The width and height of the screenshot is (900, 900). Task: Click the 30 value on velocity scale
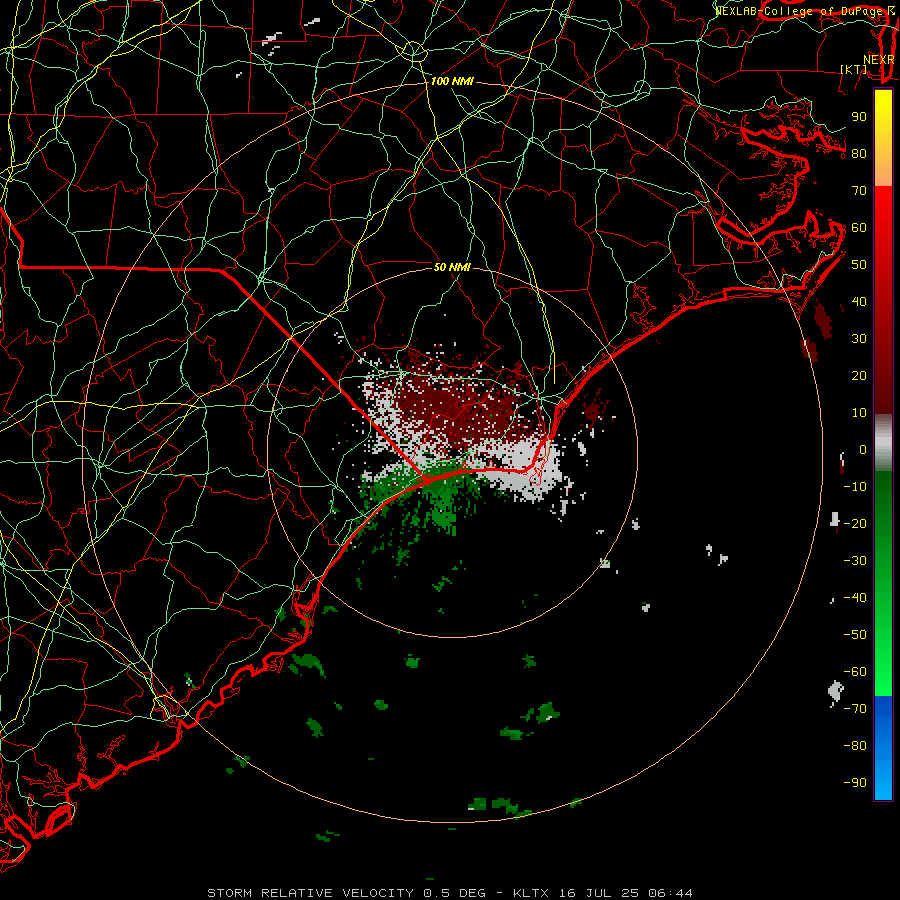tap(859, 339)
